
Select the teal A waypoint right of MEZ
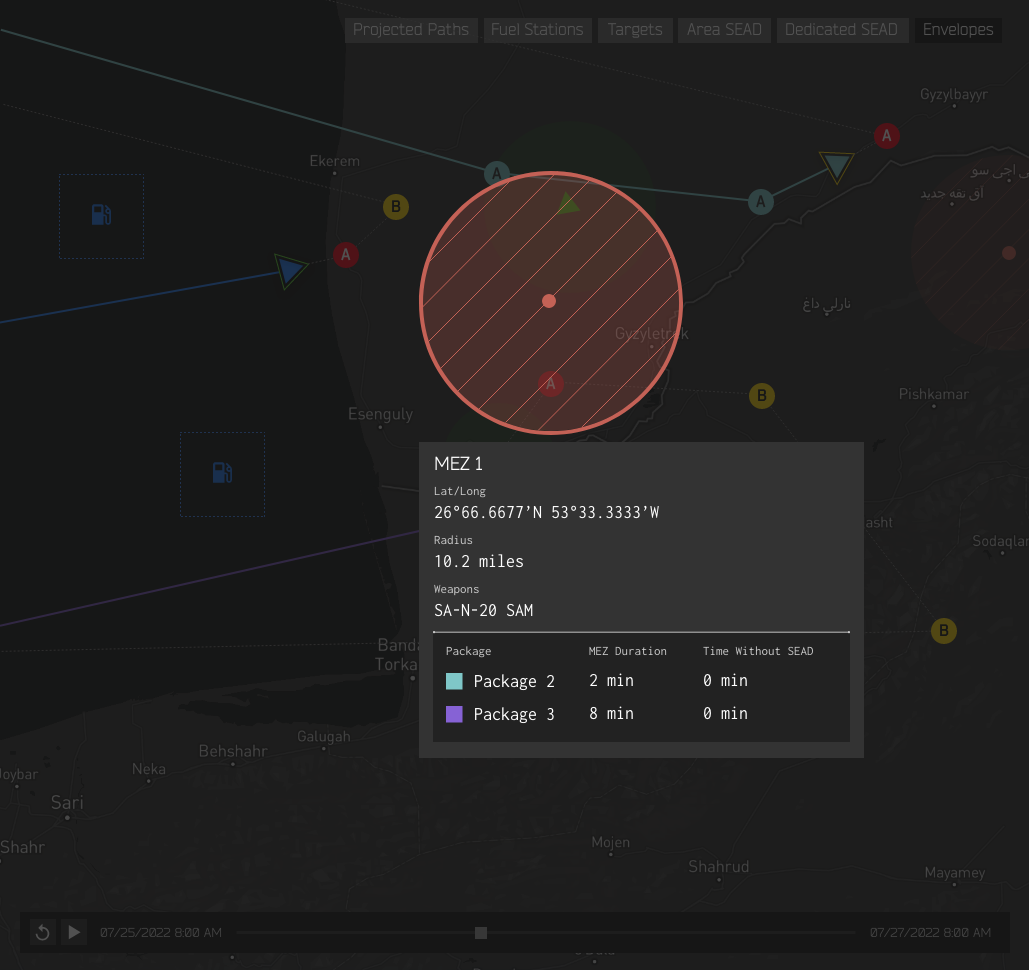pyautogui.click(x=761, y=201)
